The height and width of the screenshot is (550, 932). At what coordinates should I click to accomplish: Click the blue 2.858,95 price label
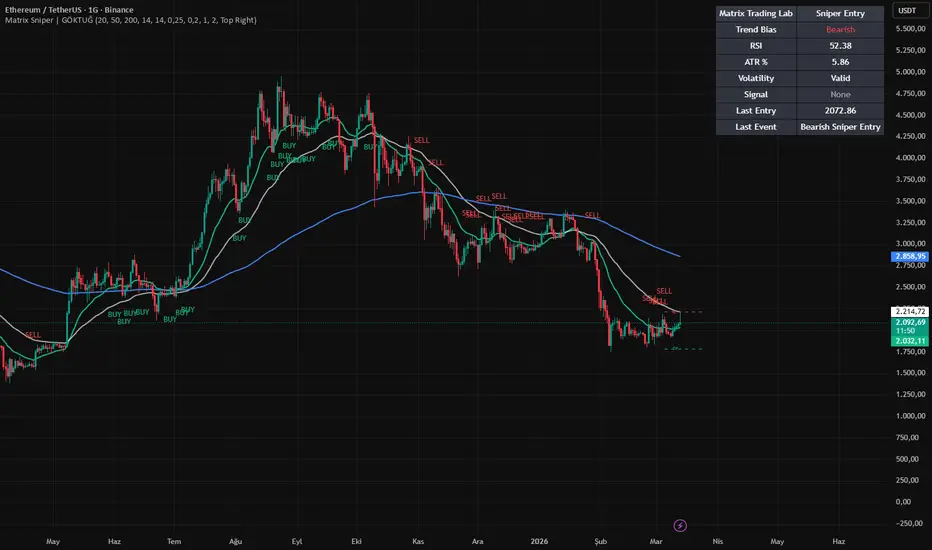tap(910, 256)
